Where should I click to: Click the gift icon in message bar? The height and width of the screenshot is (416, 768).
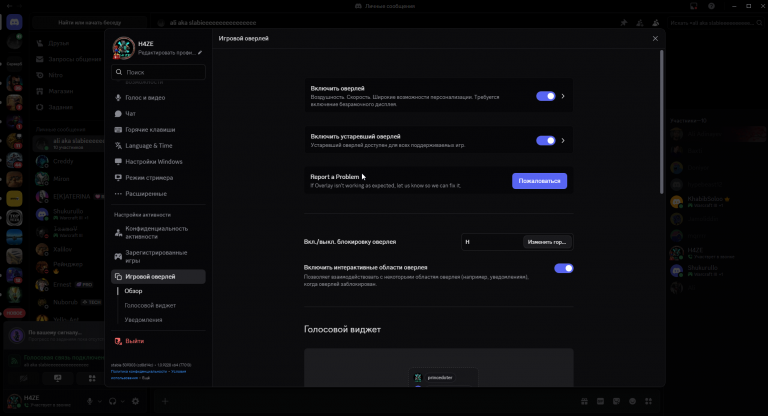[584, 401]
